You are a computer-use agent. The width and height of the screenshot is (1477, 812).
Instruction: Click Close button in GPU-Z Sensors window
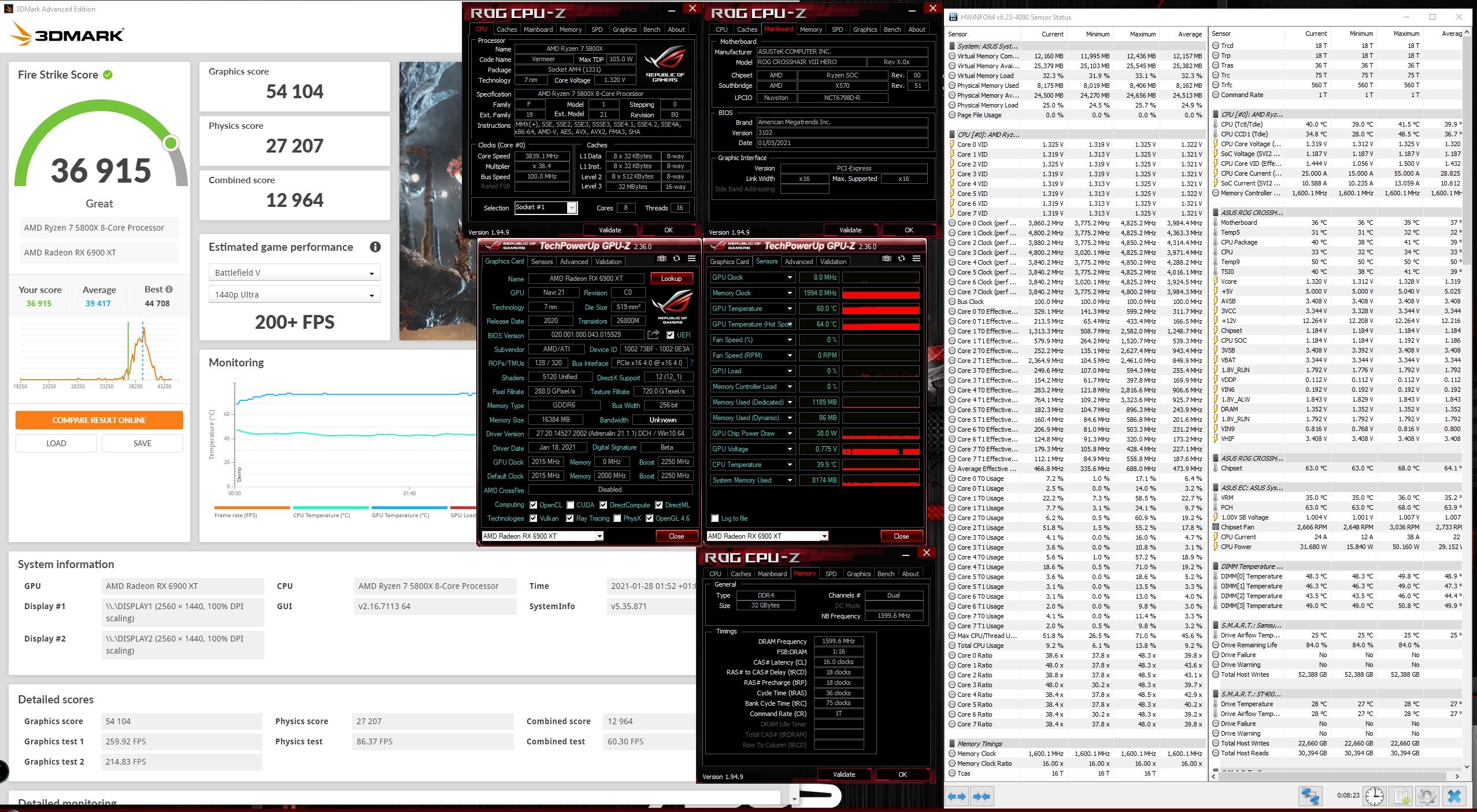pos(901,536)
